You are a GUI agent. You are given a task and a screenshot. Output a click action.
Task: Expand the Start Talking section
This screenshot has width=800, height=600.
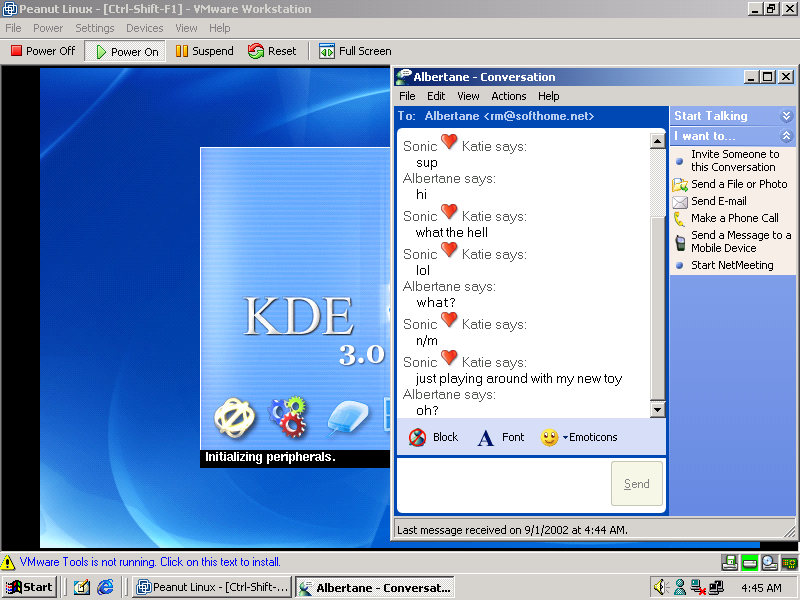point(786,116)
